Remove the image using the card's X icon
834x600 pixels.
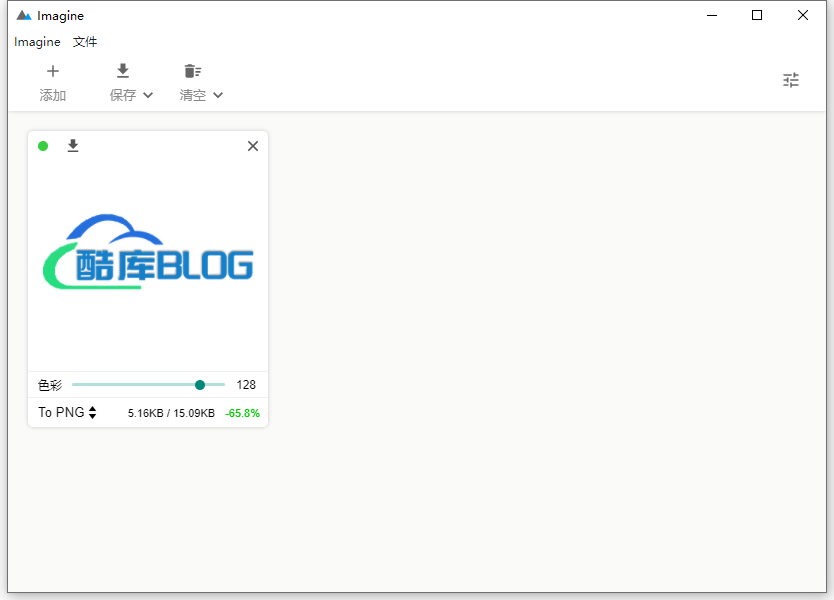click(x=253, y=146)
